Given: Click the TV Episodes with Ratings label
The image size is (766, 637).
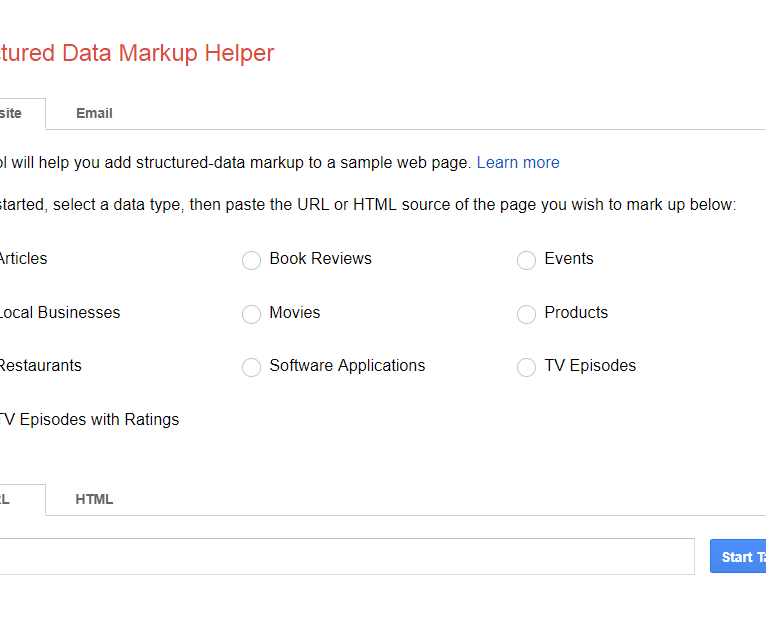Looking at the screenshot, I should pyautogui.click(x=88, y=419).
